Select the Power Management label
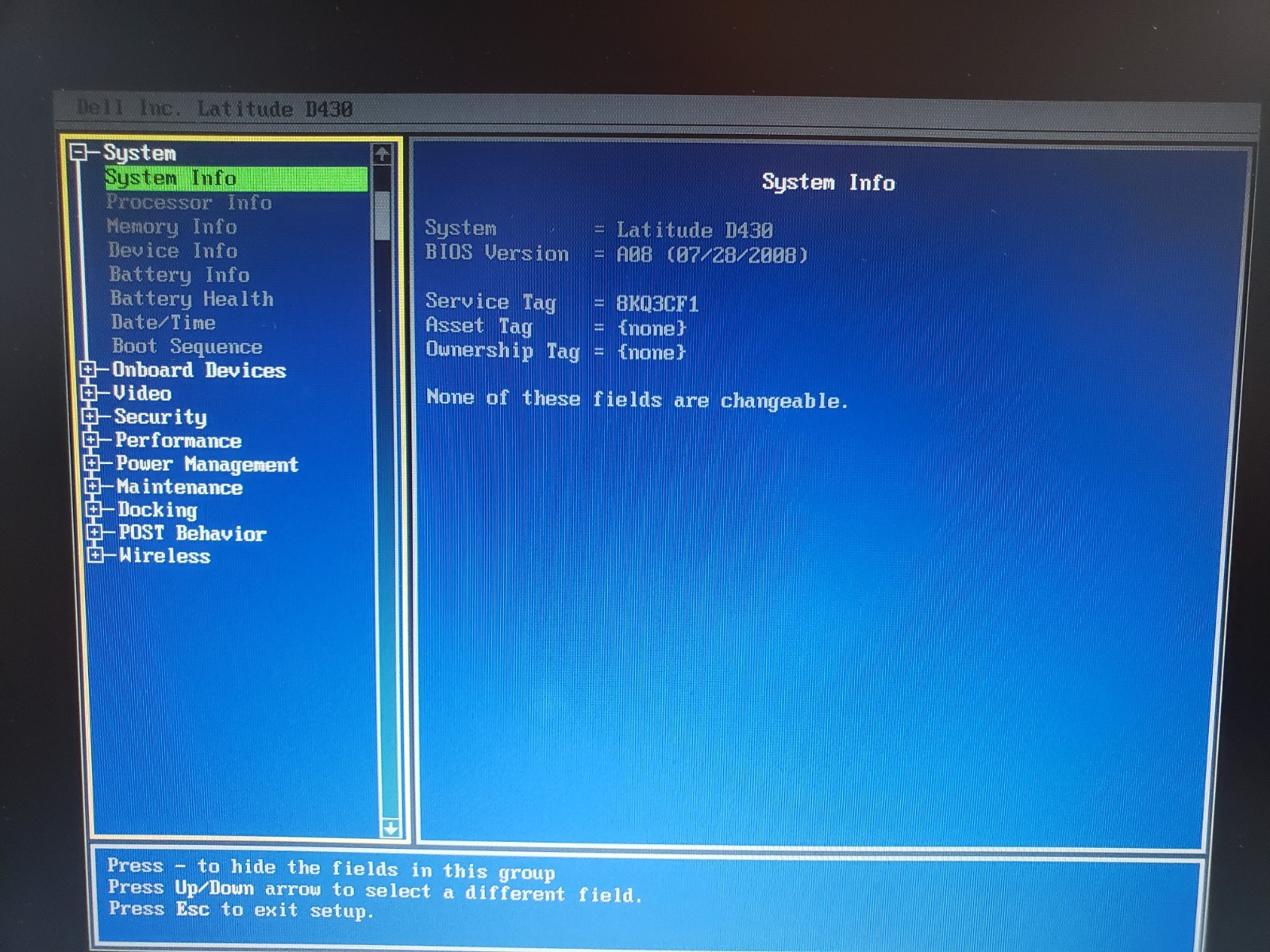 point(207,464)
